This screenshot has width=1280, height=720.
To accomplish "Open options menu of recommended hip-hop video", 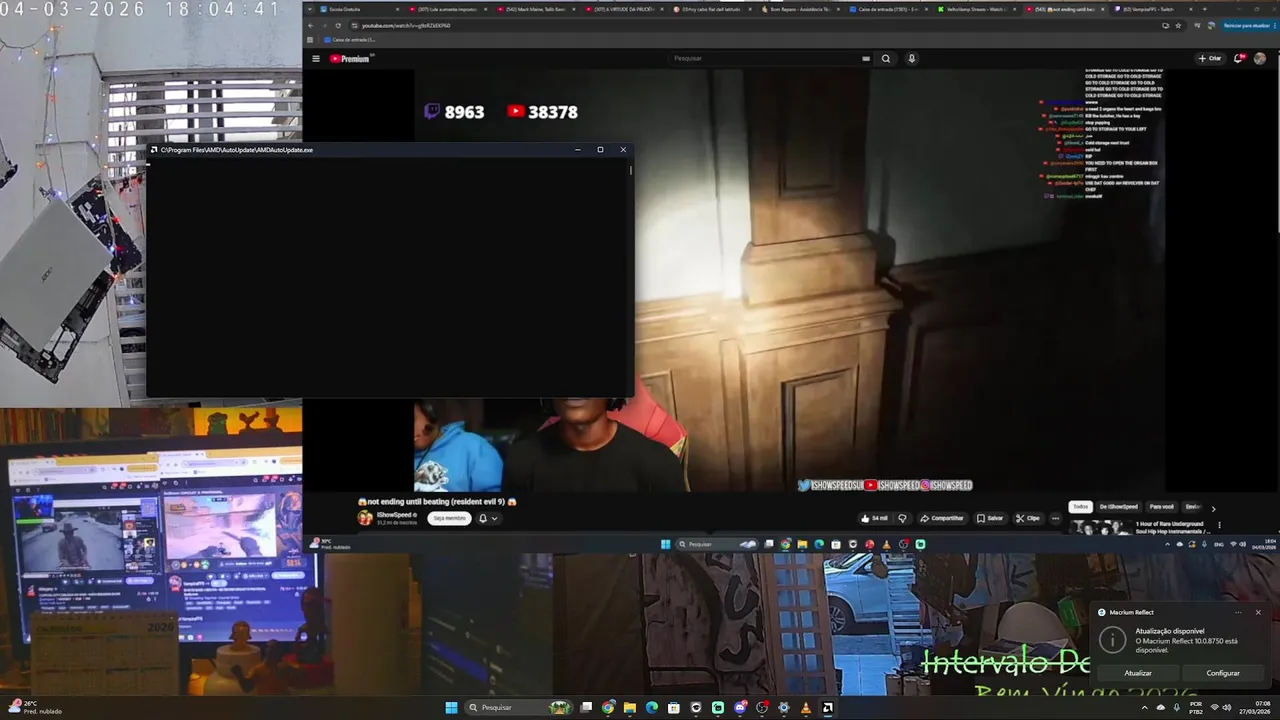I will (x=1219, y=525).
